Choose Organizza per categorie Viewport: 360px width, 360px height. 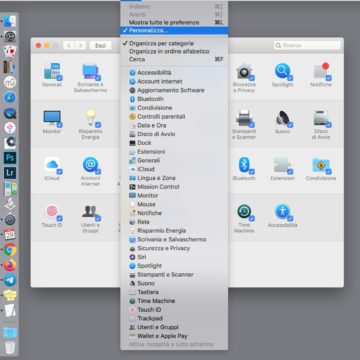pyautogui.click(x=174, y=43)
